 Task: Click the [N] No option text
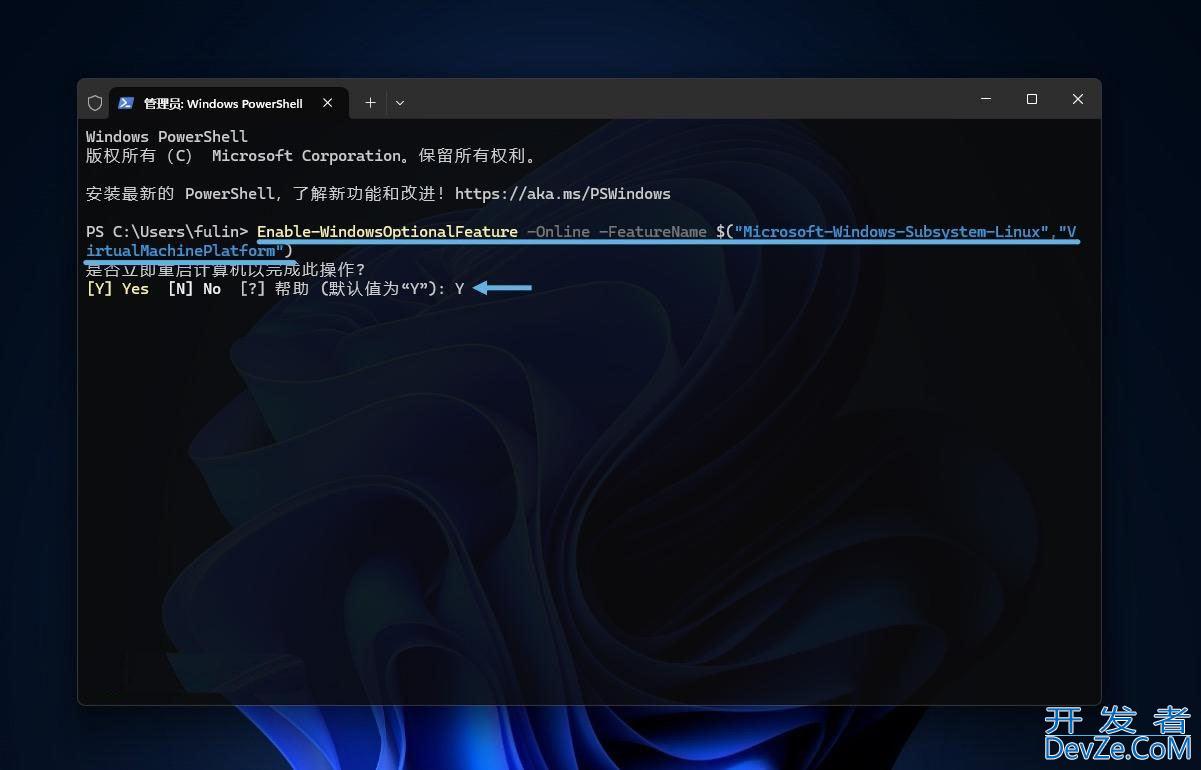[194, 289]
